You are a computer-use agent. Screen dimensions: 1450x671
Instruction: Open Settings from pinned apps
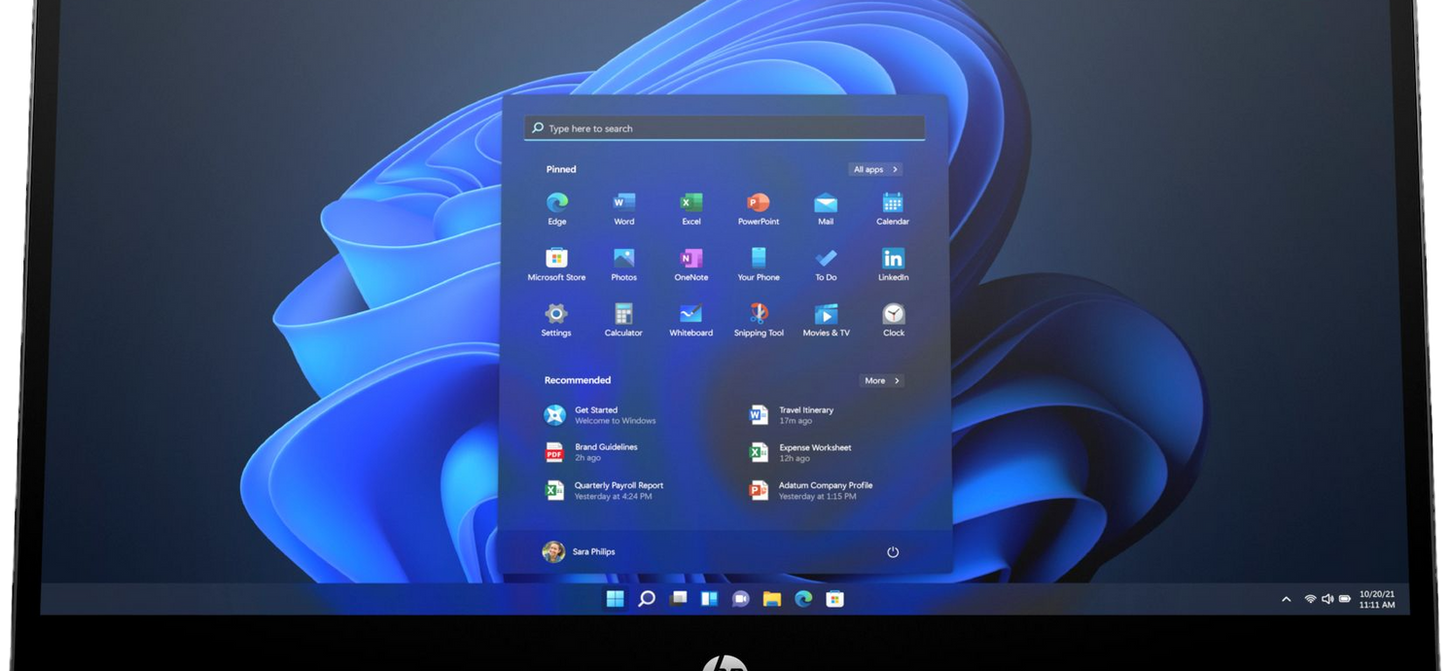[557, 321]
